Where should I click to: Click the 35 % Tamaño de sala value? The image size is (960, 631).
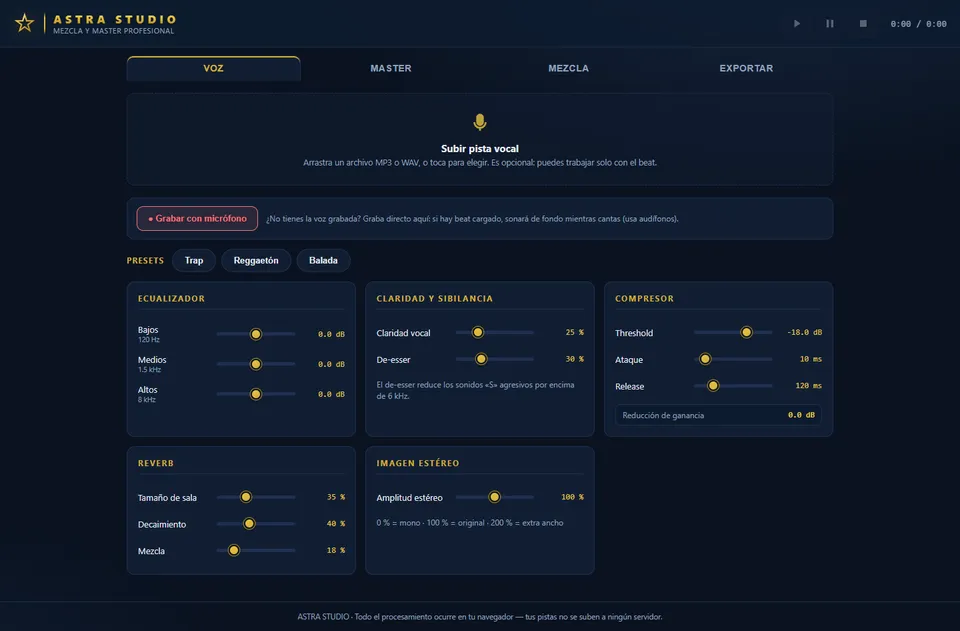336,497
